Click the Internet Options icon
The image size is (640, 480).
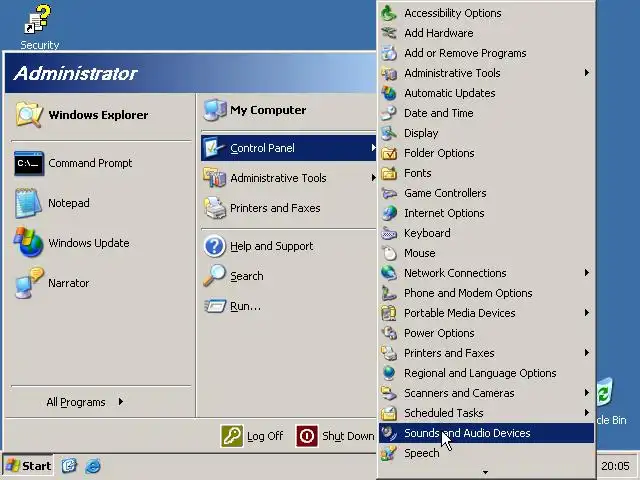(389, 213)
